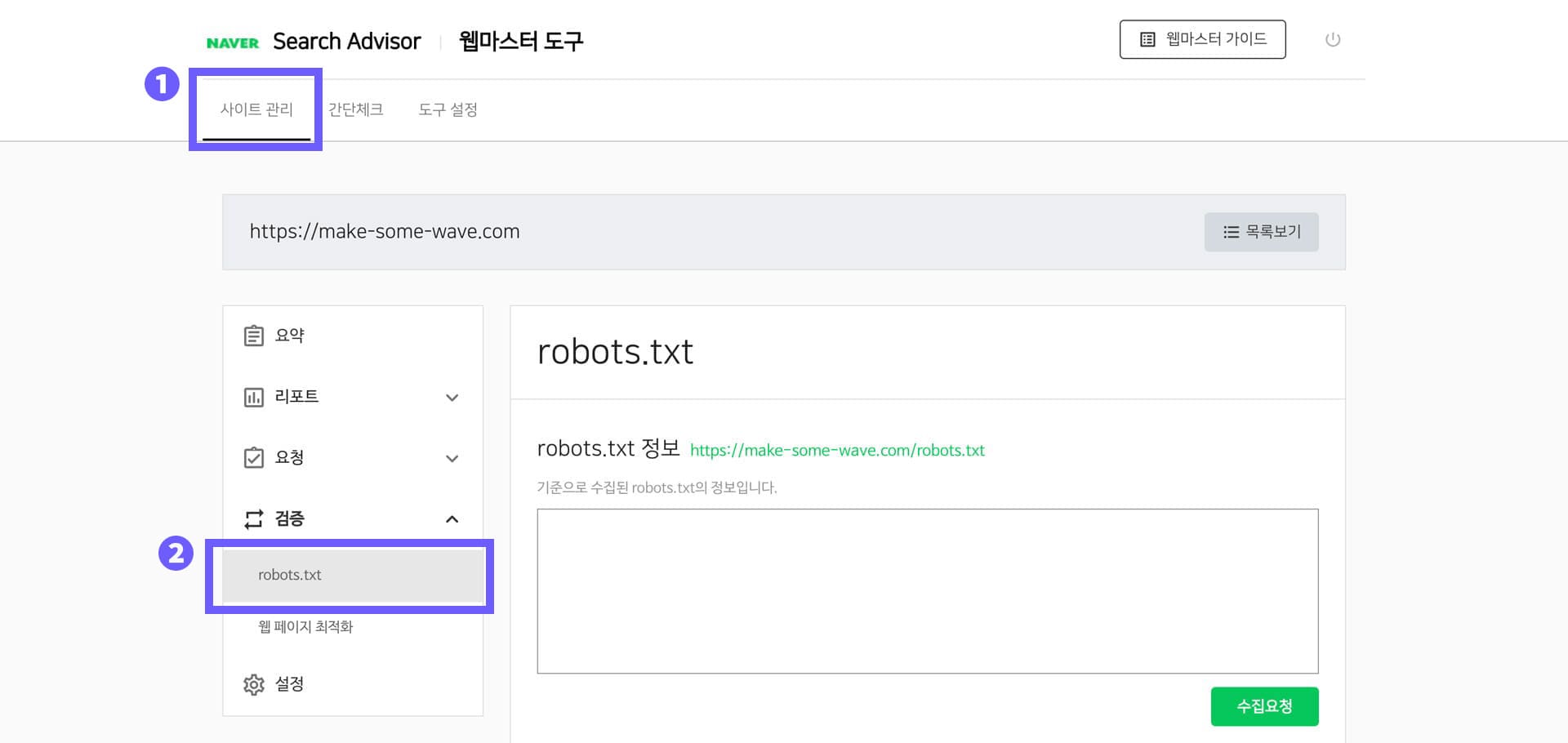Viewport: 1568px width, 743px height.
Task: Click the logout power icon at top right
Action: point(1333,38)
